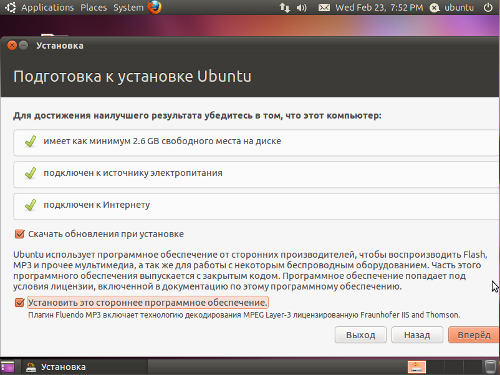Click the heading 'Подготовка к установке Ubuntu'
The width and height of the screenshot is (500, 375).
[132, 76]
